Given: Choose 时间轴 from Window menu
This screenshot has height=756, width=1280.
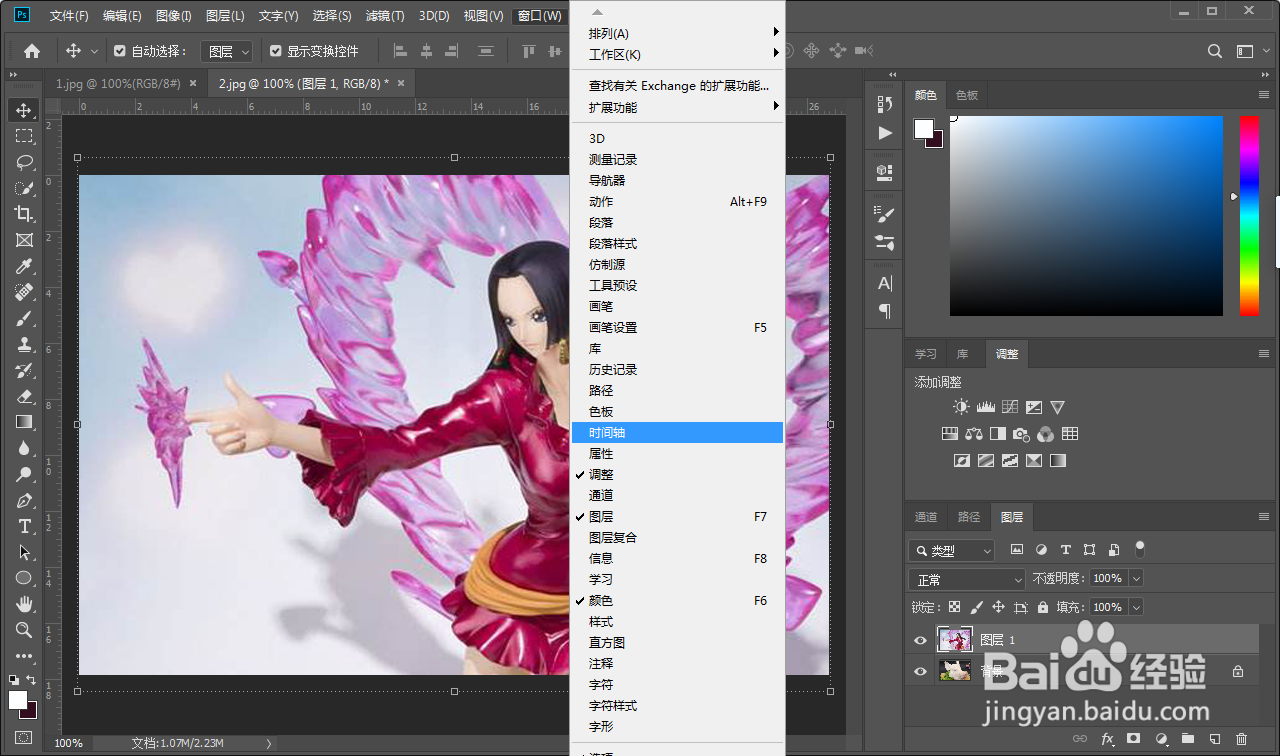Looking at the screenshot, I should 677,432.
